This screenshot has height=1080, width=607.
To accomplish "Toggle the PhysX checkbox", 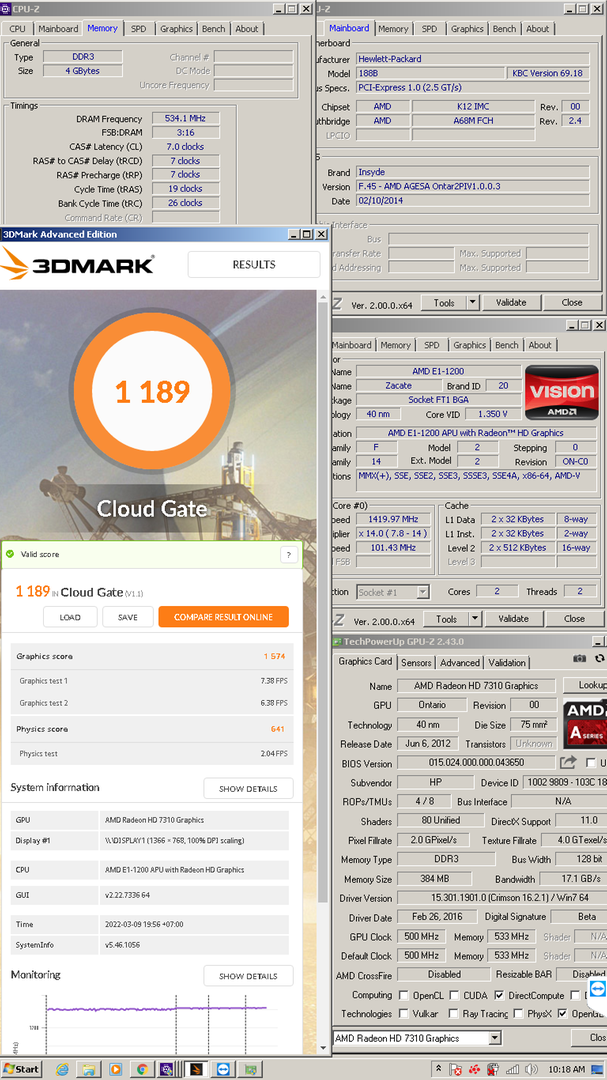I will pyautogui.click(x=520, y=1013).
